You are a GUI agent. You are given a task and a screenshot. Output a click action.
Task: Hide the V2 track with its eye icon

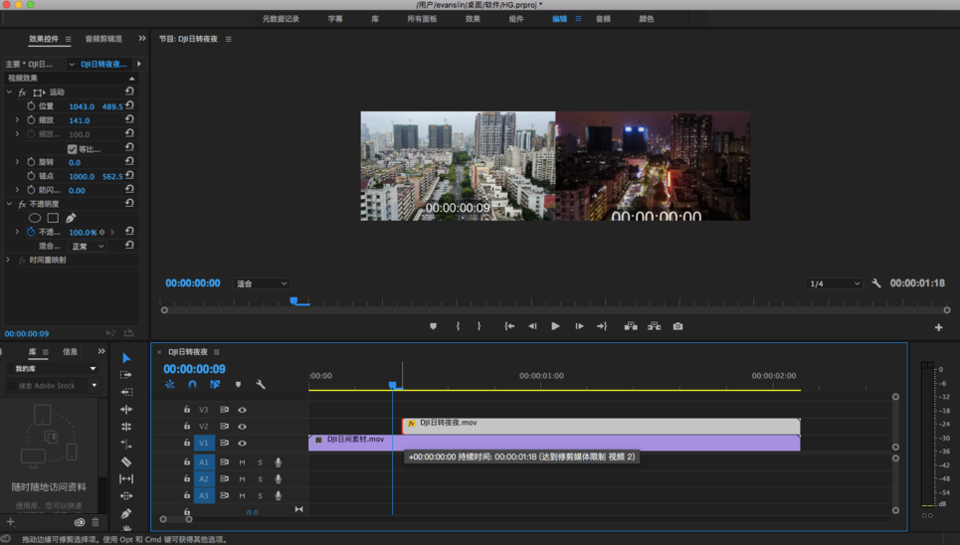pos(242,426)
